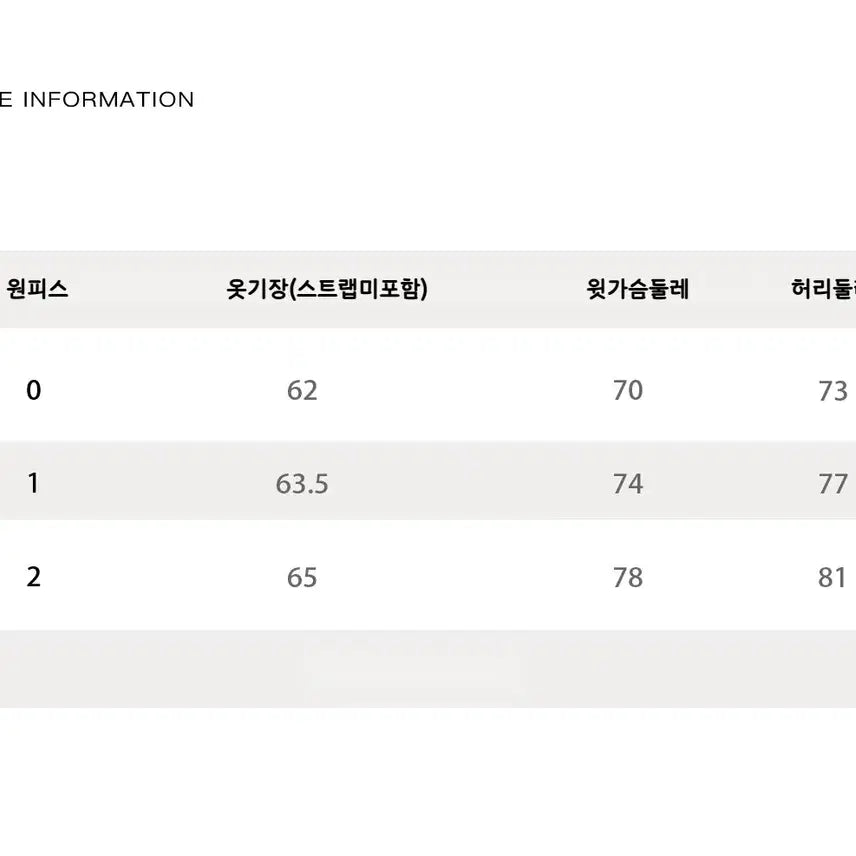
Task: Click the shaded size 1 row background
Action: 428,480
